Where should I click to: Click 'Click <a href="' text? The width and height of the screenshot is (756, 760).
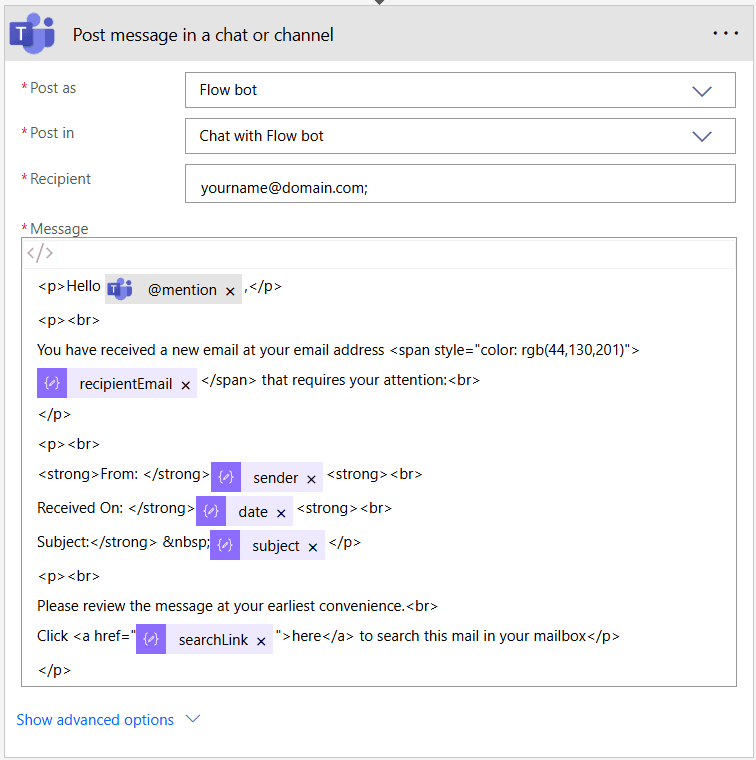pyautogui.click(x=86, y=636)
